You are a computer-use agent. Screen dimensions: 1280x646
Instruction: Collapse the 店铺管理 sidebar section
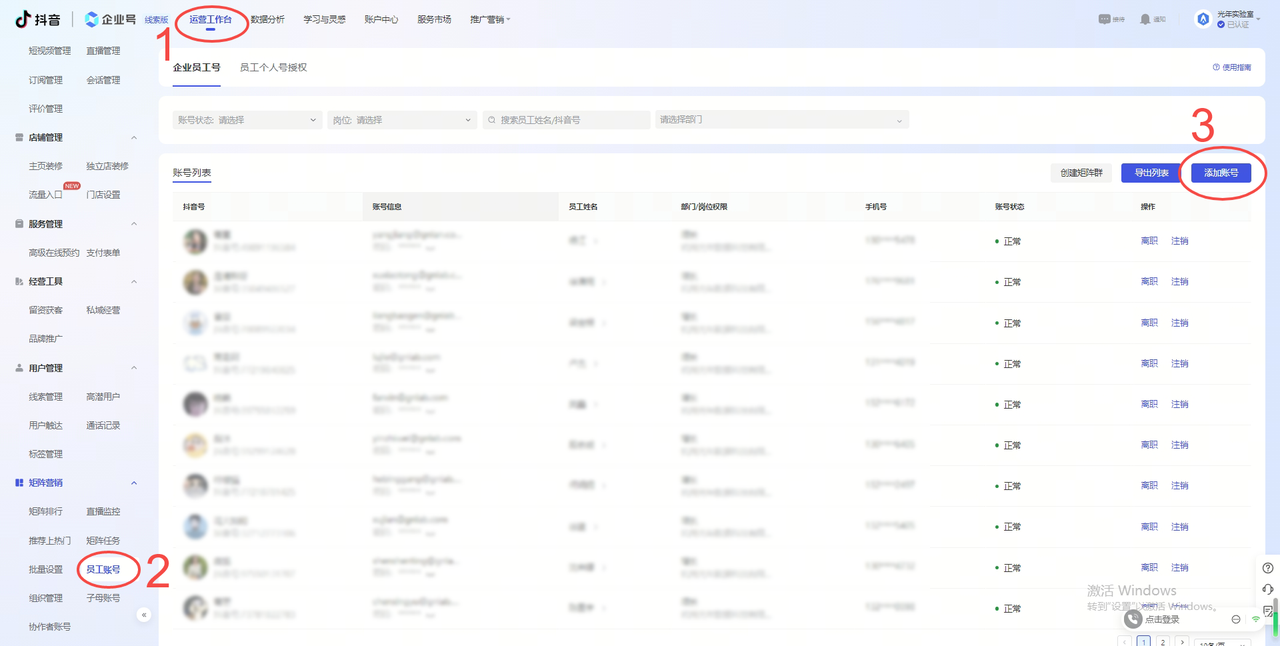click(134, 138)
